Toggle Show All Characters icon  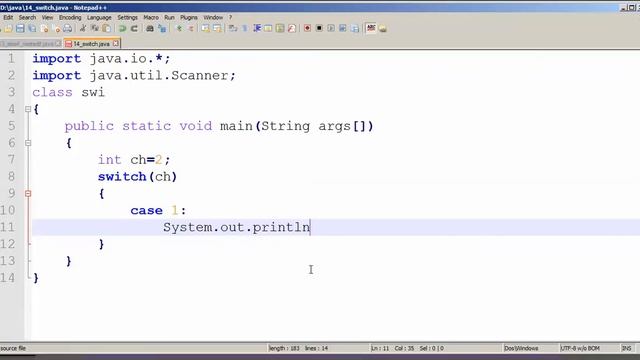(x=244, y=28)
